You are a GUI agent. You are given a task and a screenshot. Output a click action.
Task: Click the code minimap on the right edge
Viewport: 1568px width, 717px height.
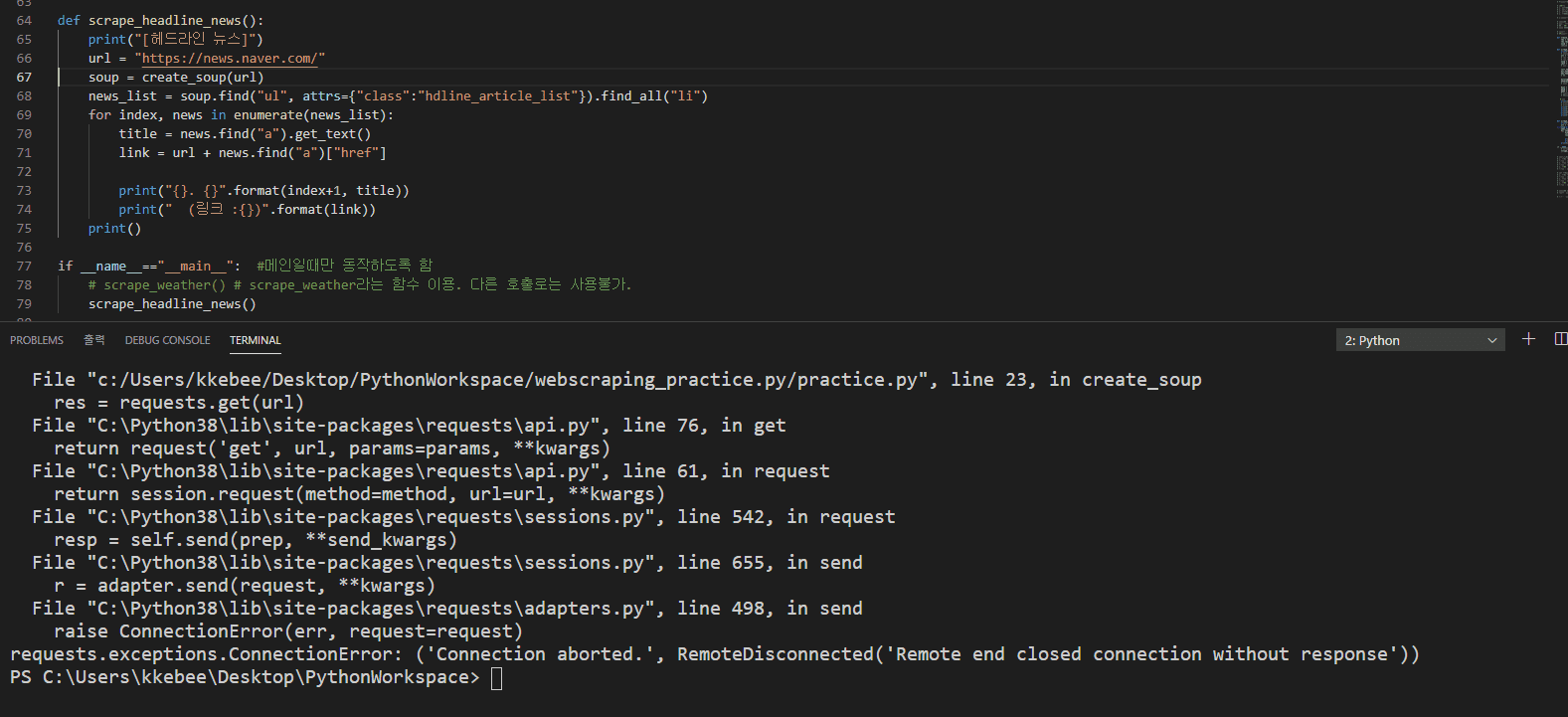1560,99
